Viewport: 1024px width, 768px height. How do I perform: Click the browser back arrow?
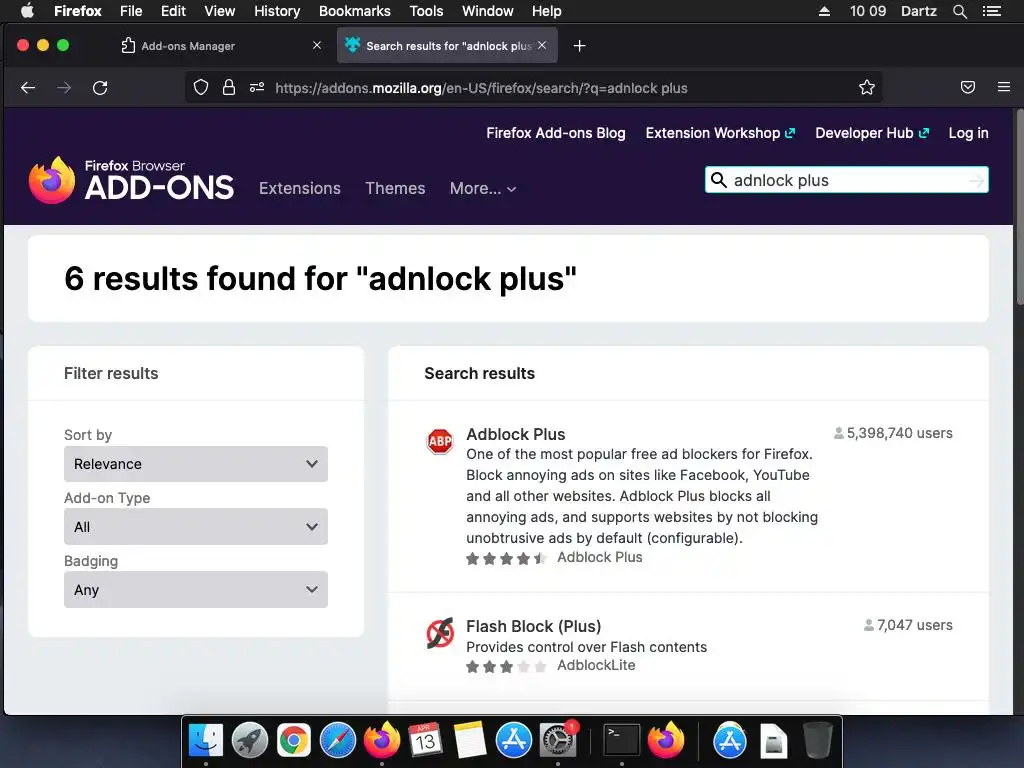click(x=27, y=88)
